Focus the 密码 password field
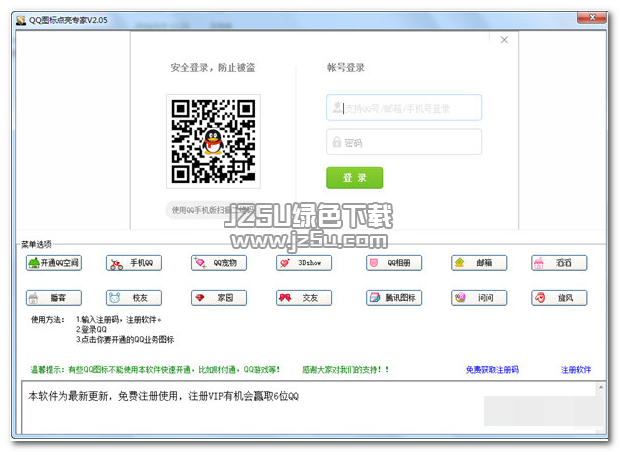619x452 pixels. click(404, 142)
